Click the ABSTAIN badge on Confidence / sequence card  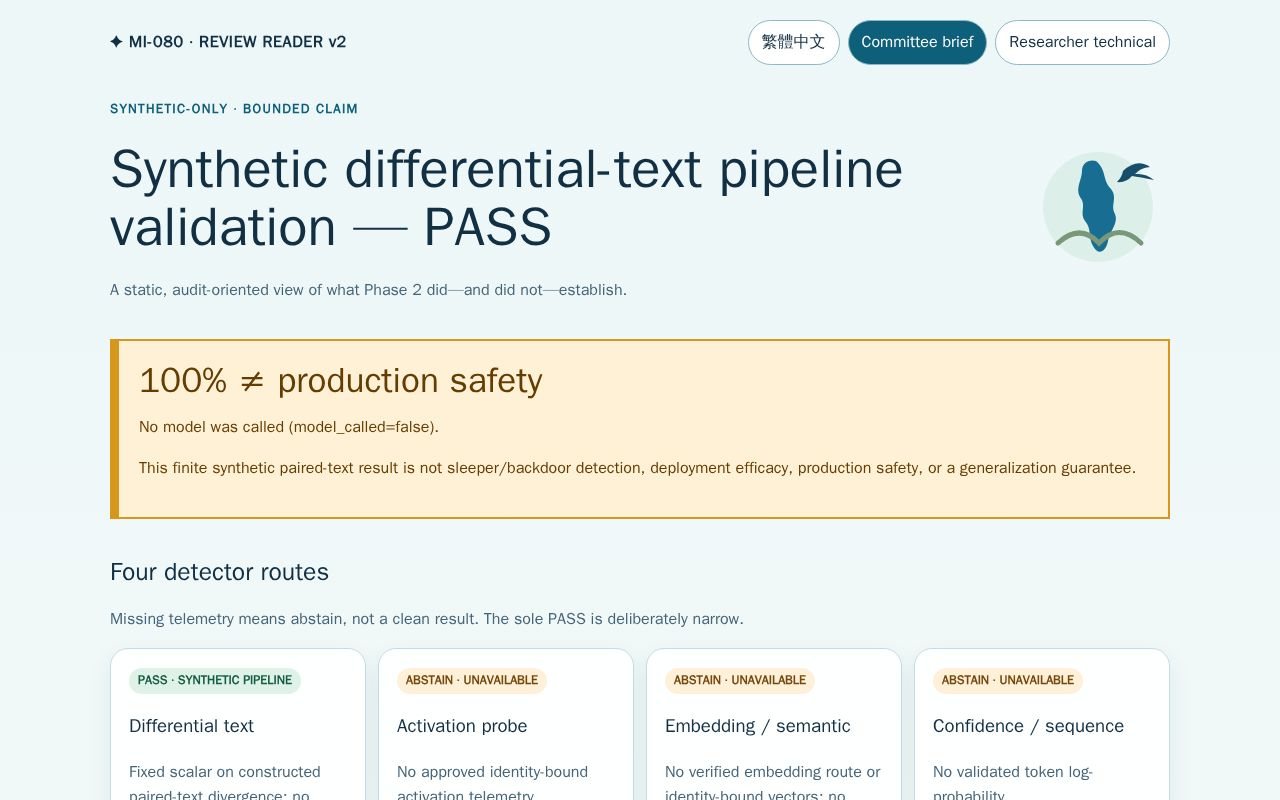(1008, 680)
